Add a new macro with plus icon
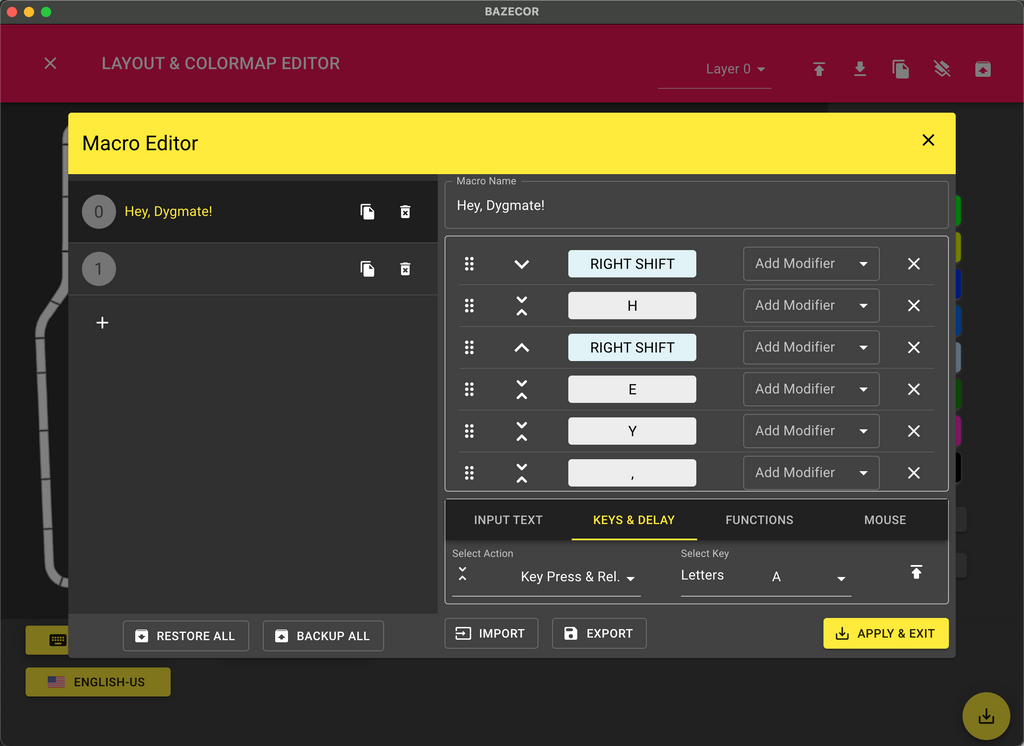Viewport: 1024px width, 746px height. 102,323
